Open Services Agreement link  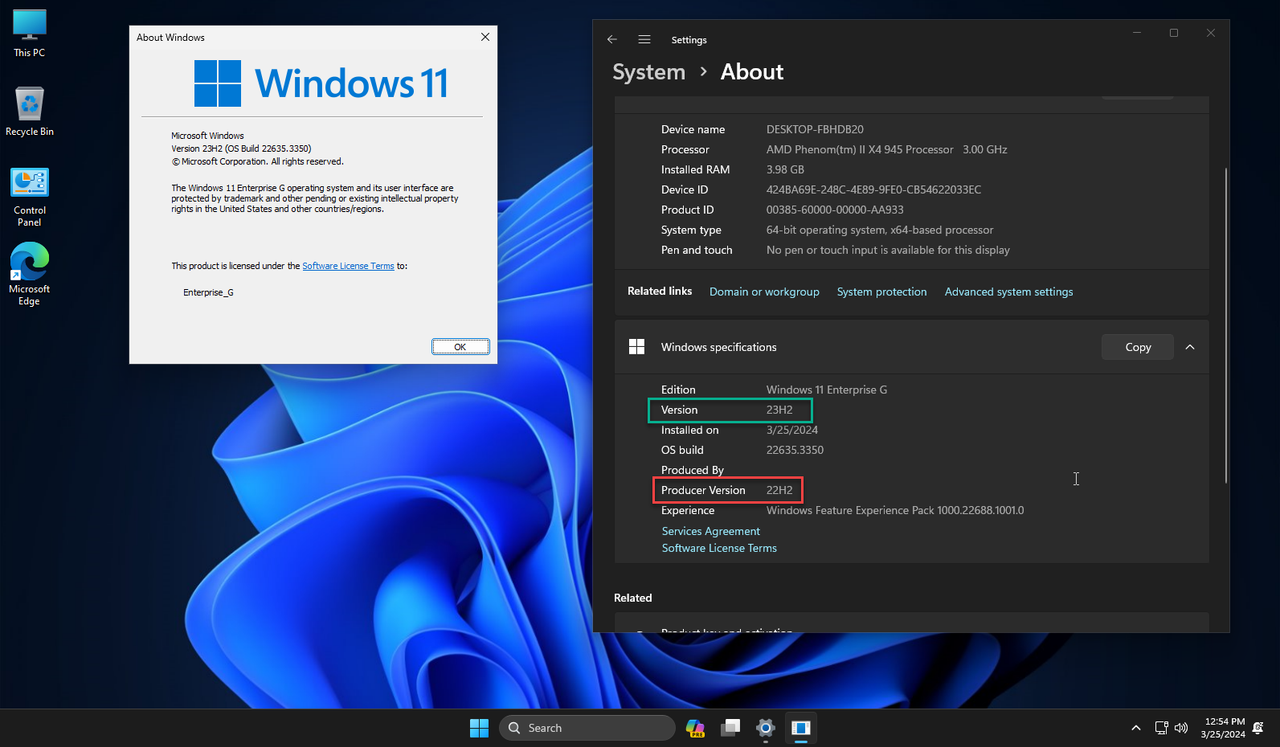pos(711,531)
